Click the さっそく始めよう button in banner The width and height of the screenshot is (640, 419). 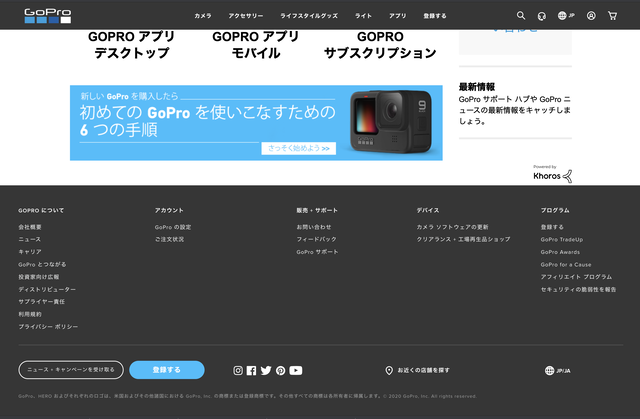(299, 148)
